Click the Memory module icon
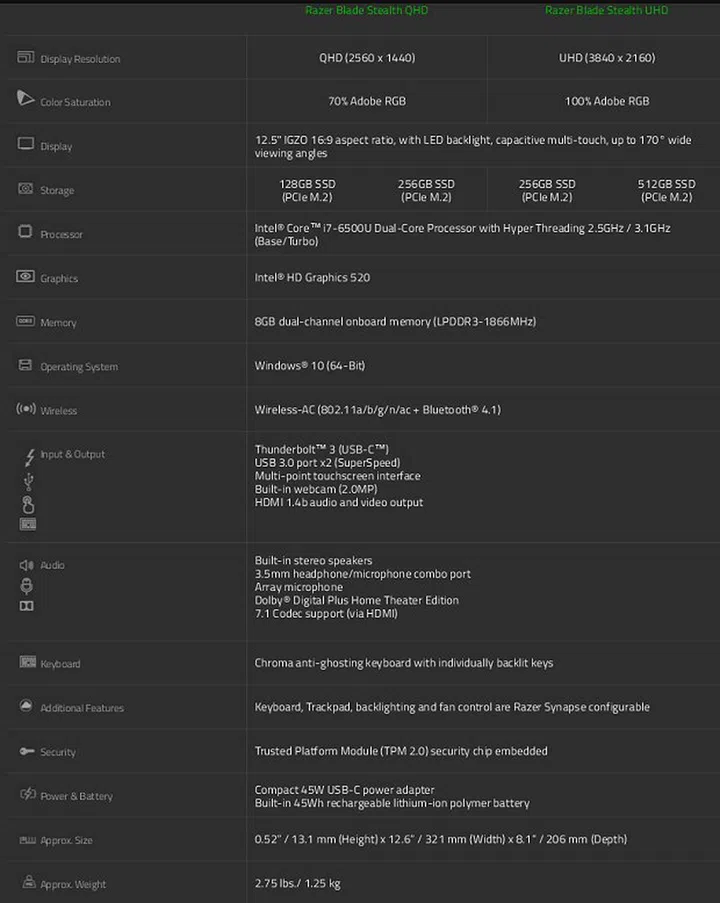Image resolution: width=720 pixels, height=903 pixels. click(x=26, y=321)
